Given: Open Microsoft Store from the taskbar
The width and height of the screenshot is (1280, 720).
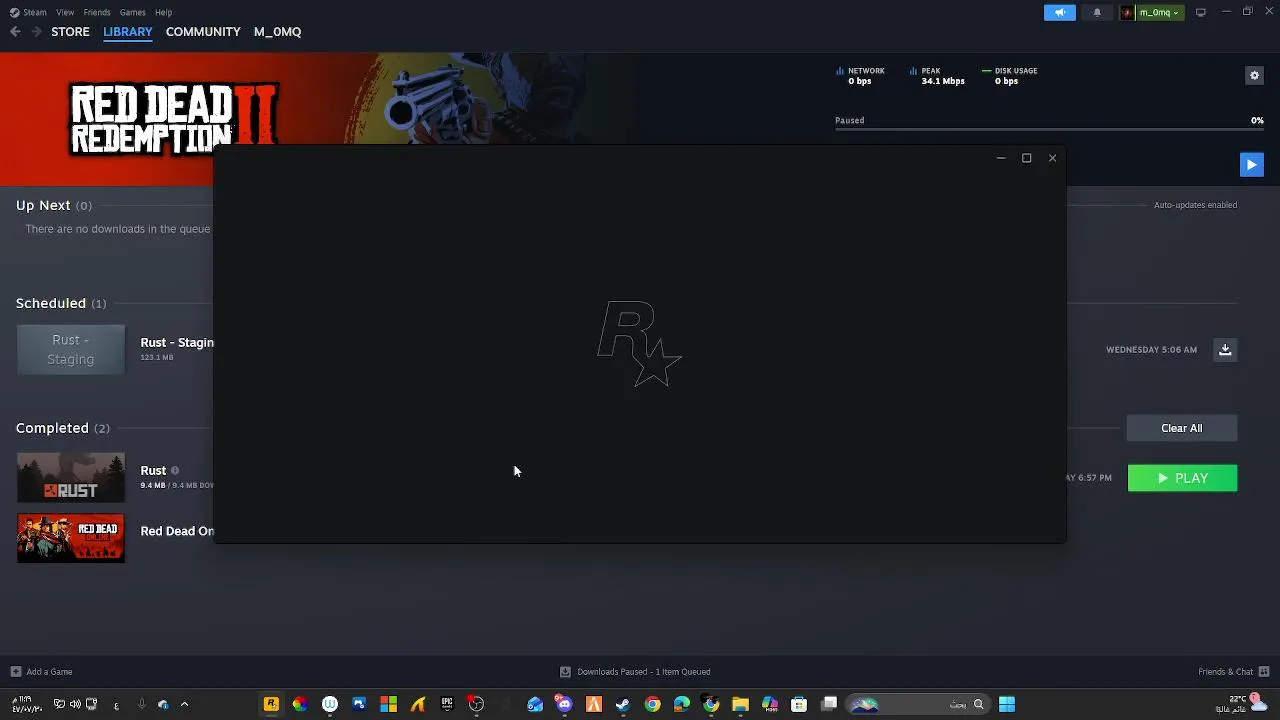Looking at the screenshot, I should (x=799, y=704).
